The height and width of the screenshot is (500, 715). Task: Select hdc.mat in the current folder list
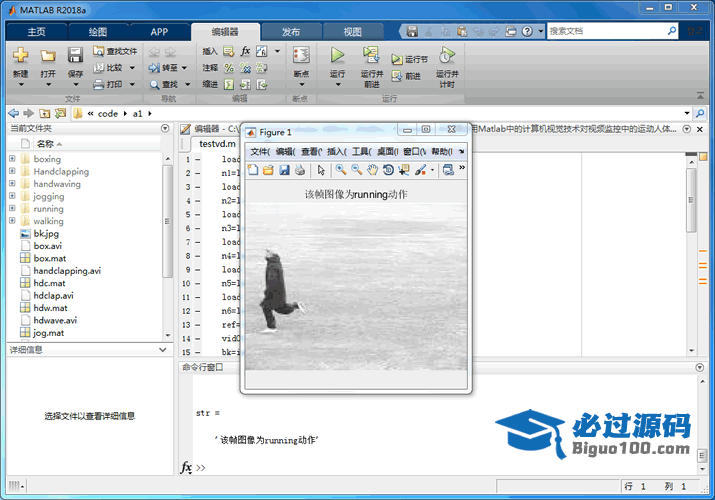click(48, 283)
